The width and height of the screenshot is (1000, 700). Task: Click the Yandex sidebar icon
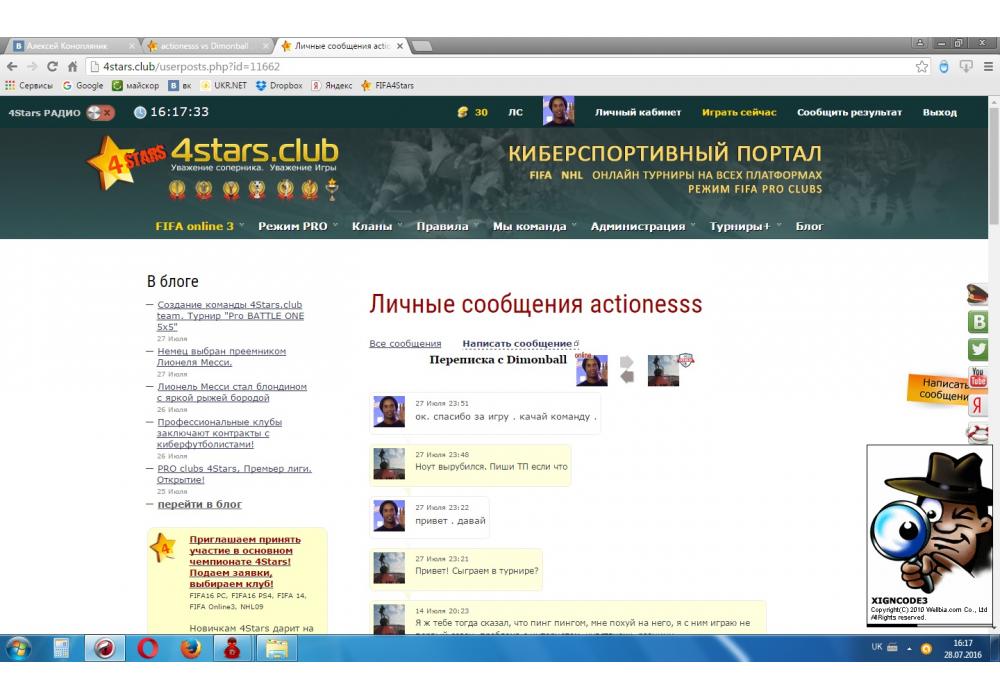977,406
